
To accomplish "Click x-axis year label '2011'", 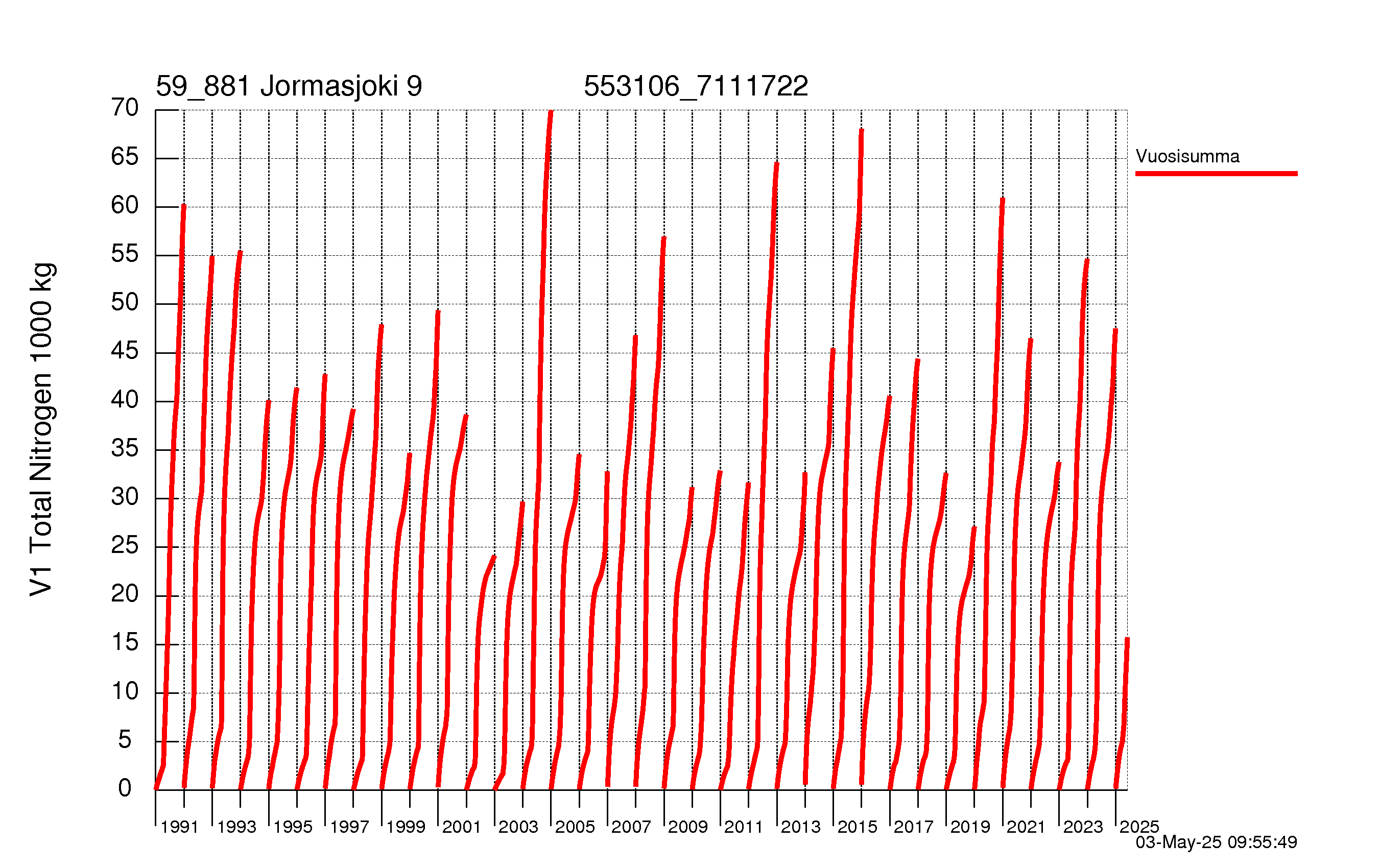I will point(744,827).
